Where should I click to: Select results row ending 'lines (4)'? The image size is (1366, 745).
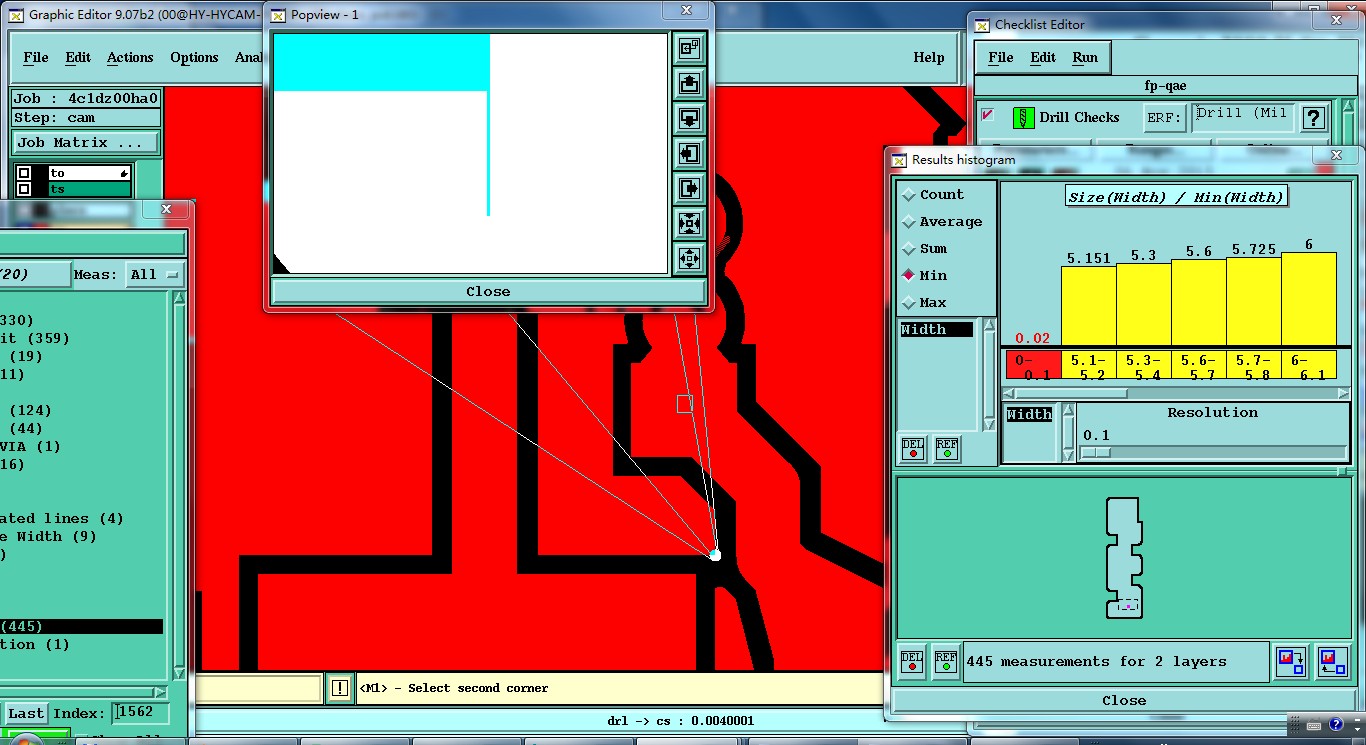pos(62,518)
